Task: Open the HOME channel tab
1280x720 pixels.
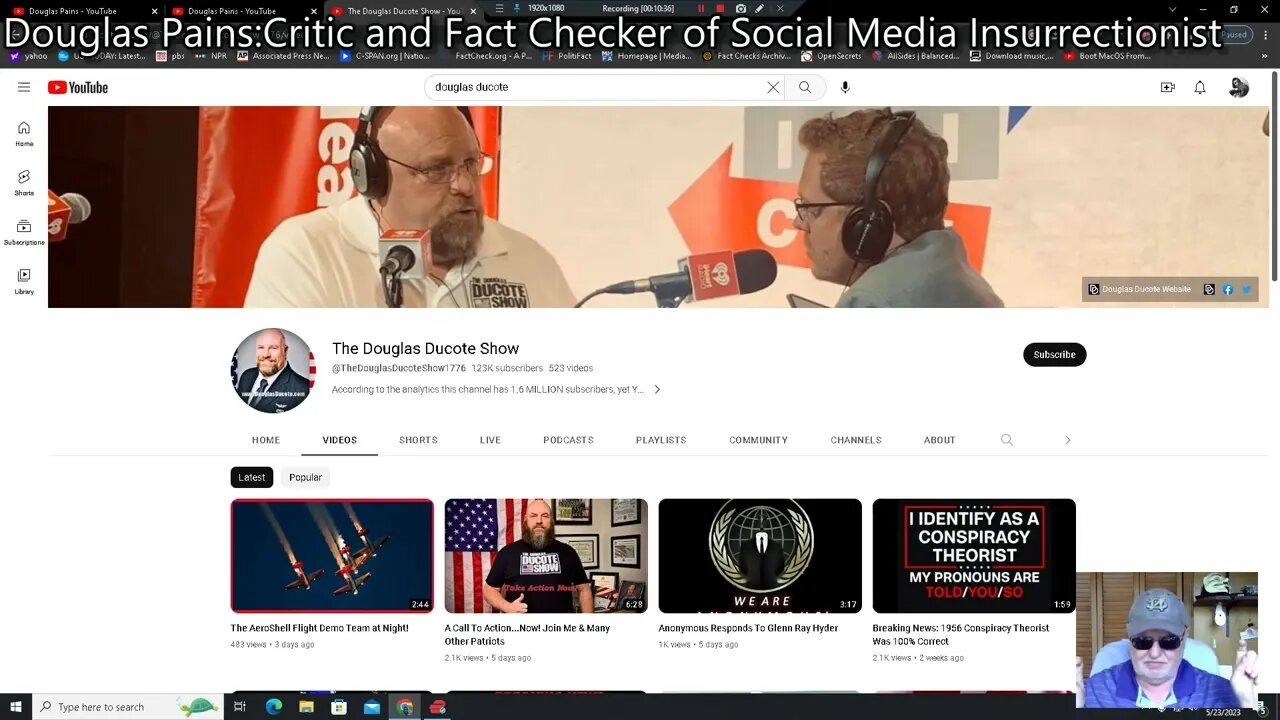Action: [266, 440]
